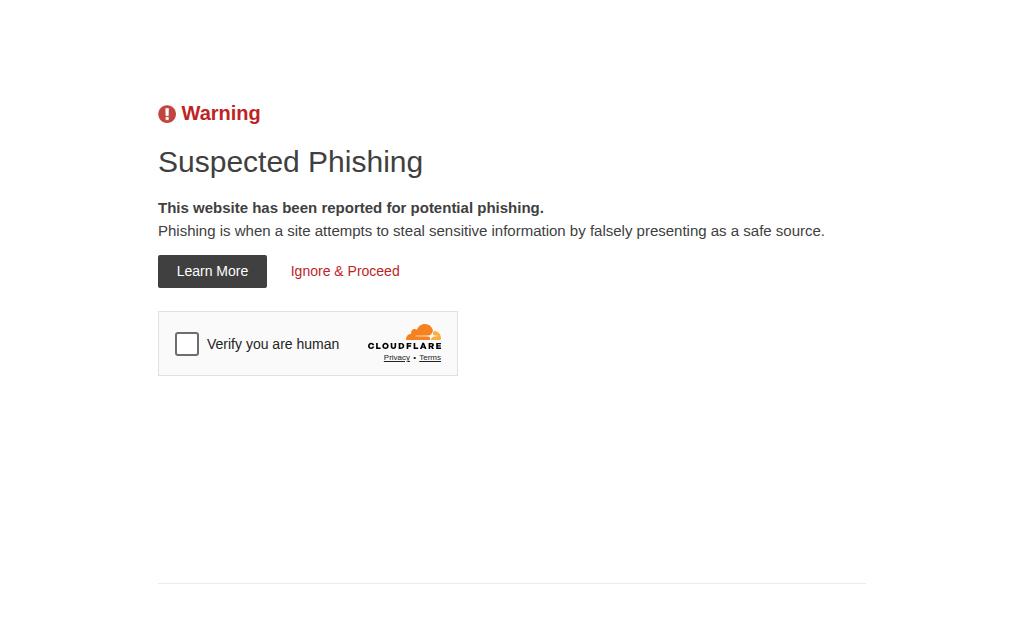Click the red warning exclamation icon
Screen dimensions: 1024x629
tap(167, 114)
